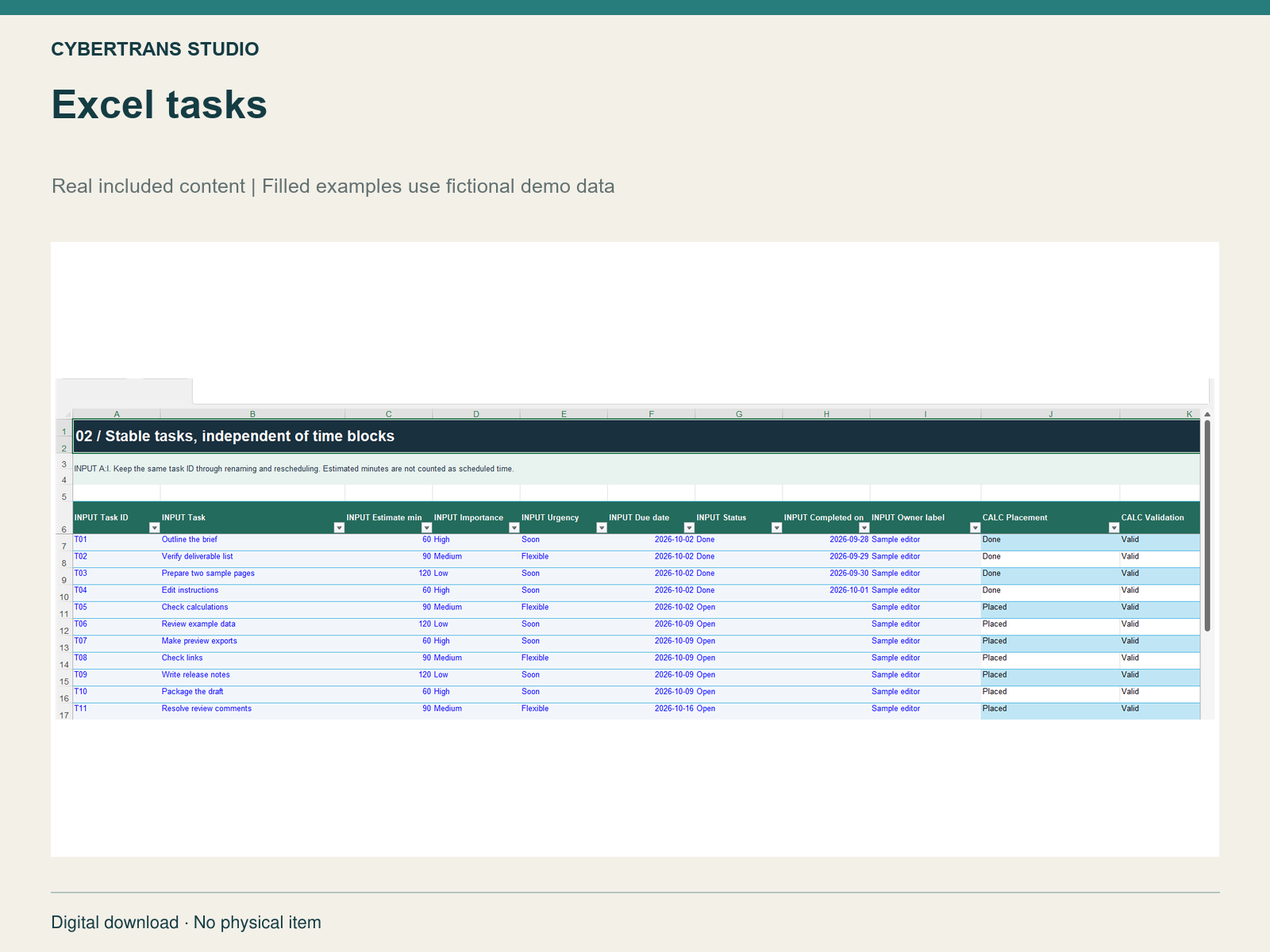Viewport: 1270px width, 952px height.
Task: Select row 7 header
Action: [64, 543]
